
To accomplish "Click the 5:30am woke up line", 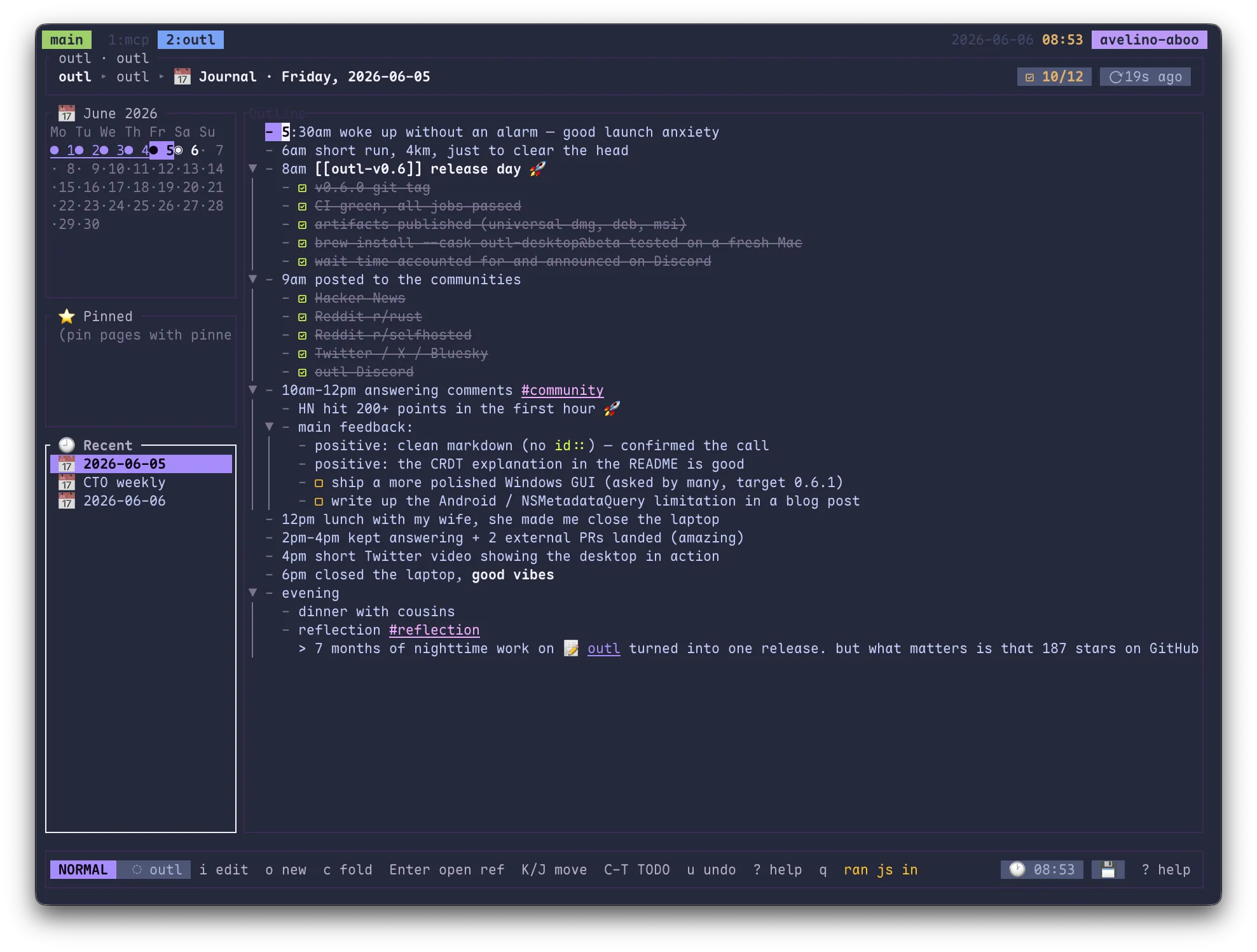I will point(500,132).
